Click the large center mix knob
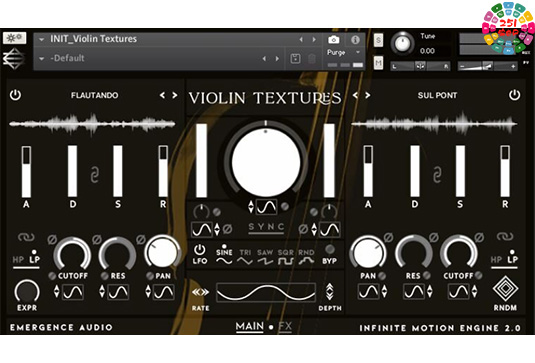 pos(266,162)
